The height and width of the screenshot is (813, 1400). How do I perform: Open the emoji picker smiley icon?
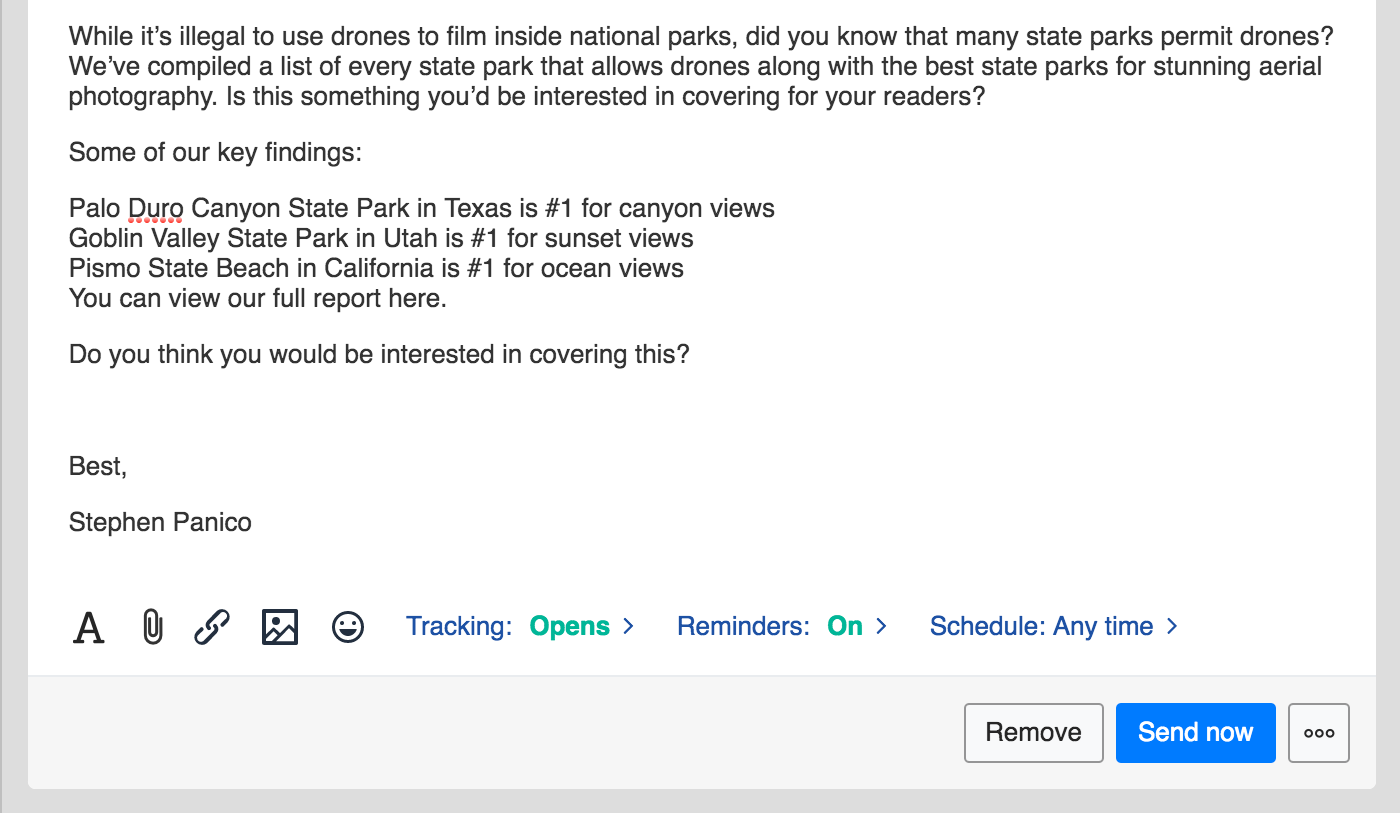coord(348,628)
